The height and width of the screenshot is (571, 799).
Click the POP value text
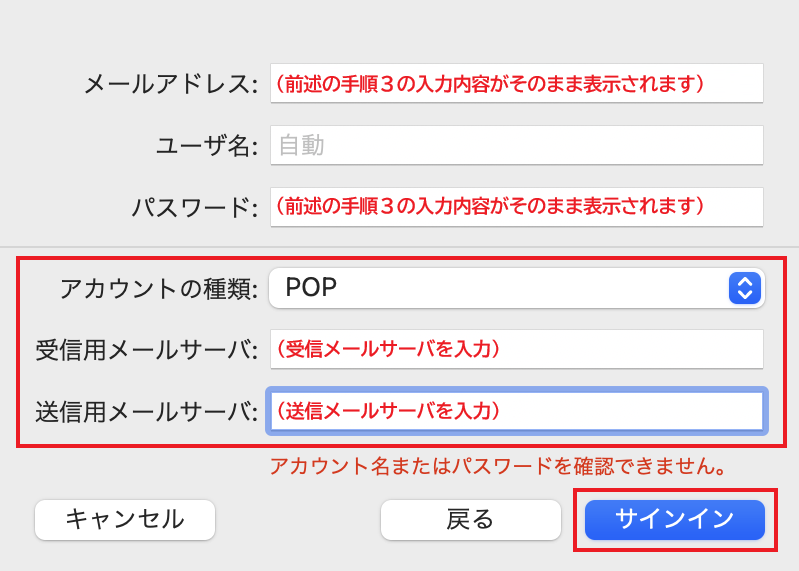(x=311, y=288)
